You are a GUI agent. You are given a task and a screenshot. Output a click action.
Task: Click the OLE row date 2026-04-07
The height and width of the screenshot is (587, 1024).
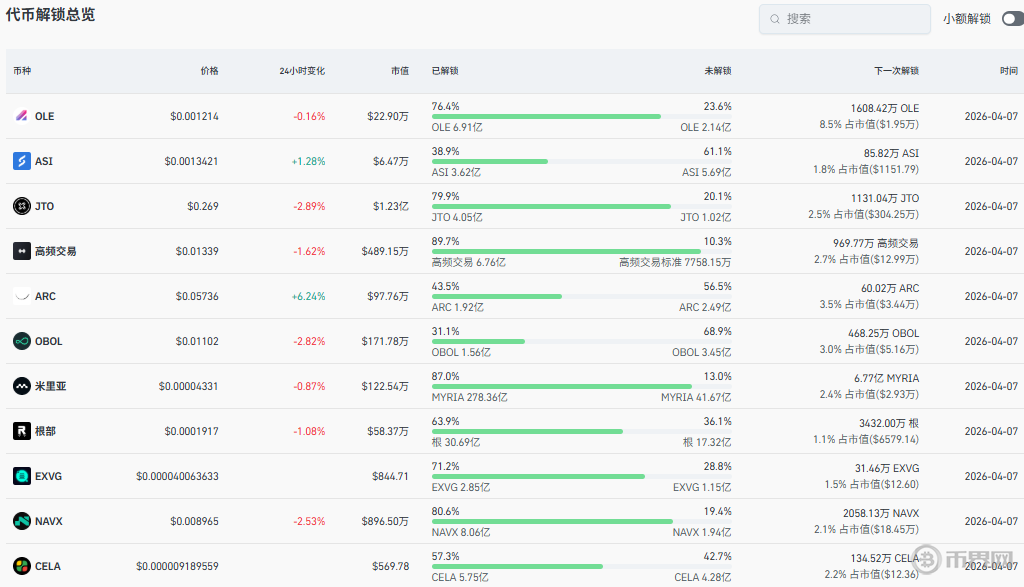tap(991, 116)
